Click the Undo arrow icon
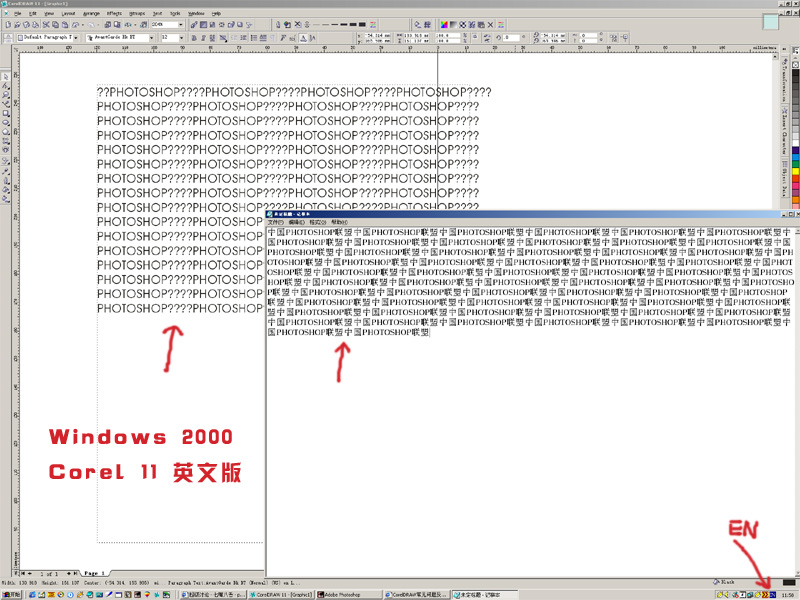 [x=76, y=24]
